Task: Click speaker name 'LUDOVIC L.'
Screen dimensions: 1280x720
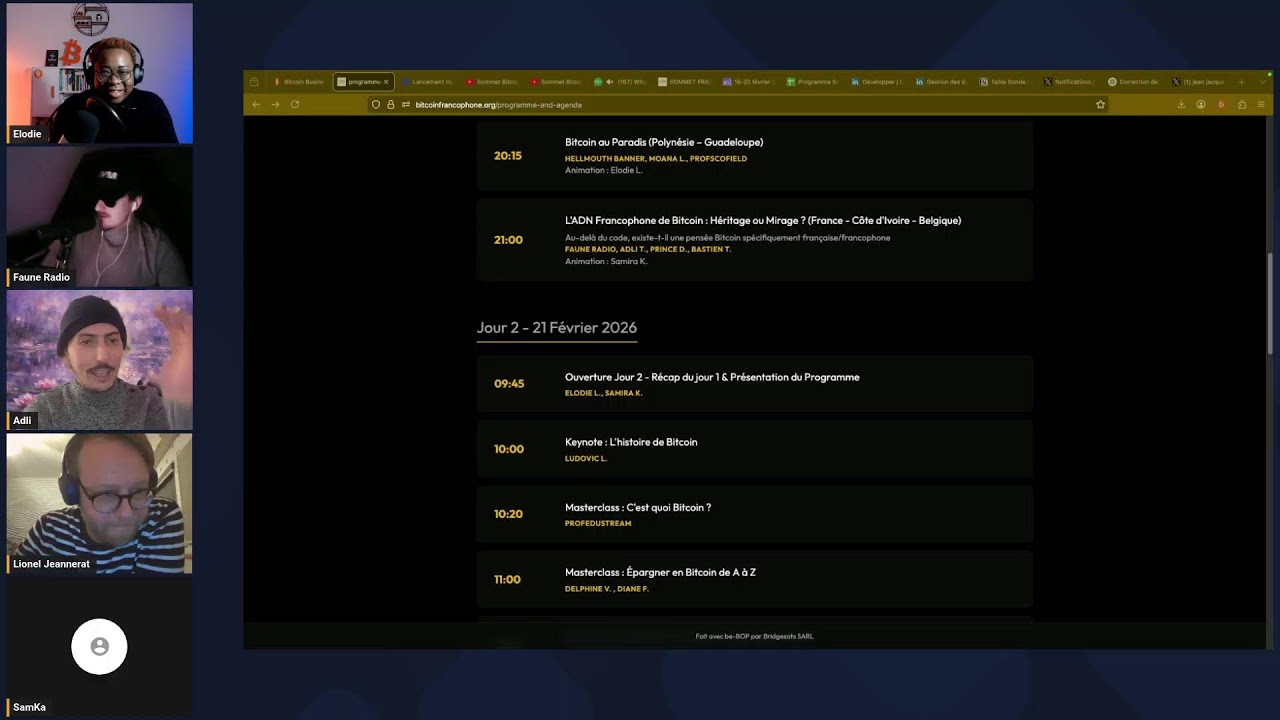Action: point(586,458)
